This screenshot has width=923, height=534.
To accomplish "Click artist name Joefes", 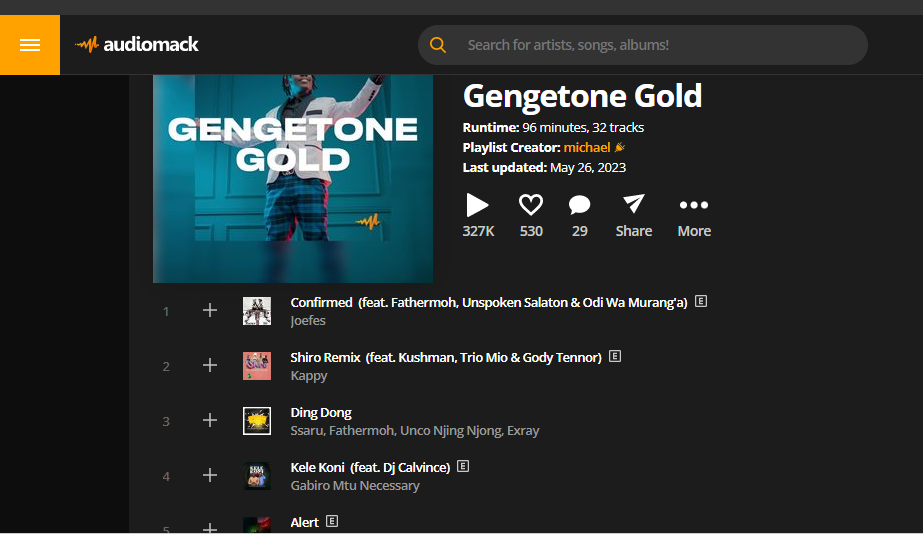I will 308,321.
